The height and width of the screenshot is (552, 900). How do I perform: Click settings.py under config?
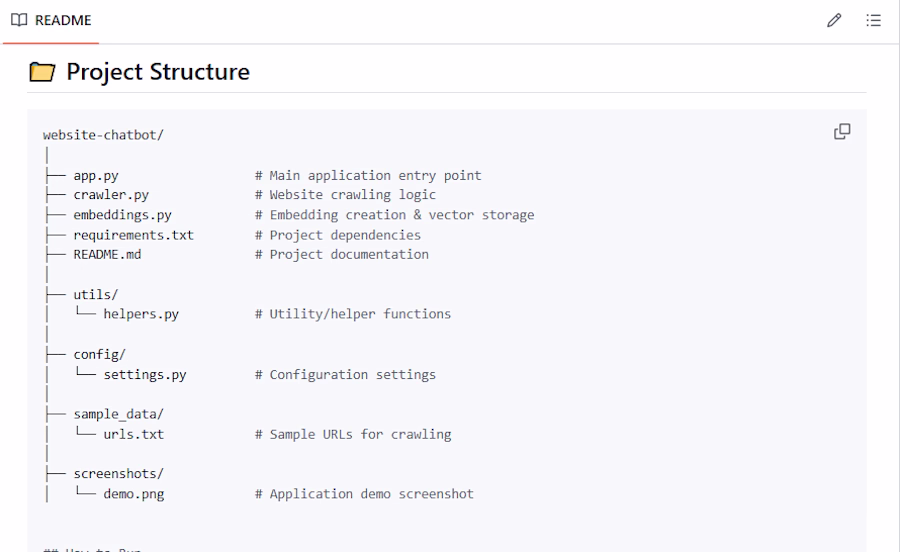(x=144, y=374)
